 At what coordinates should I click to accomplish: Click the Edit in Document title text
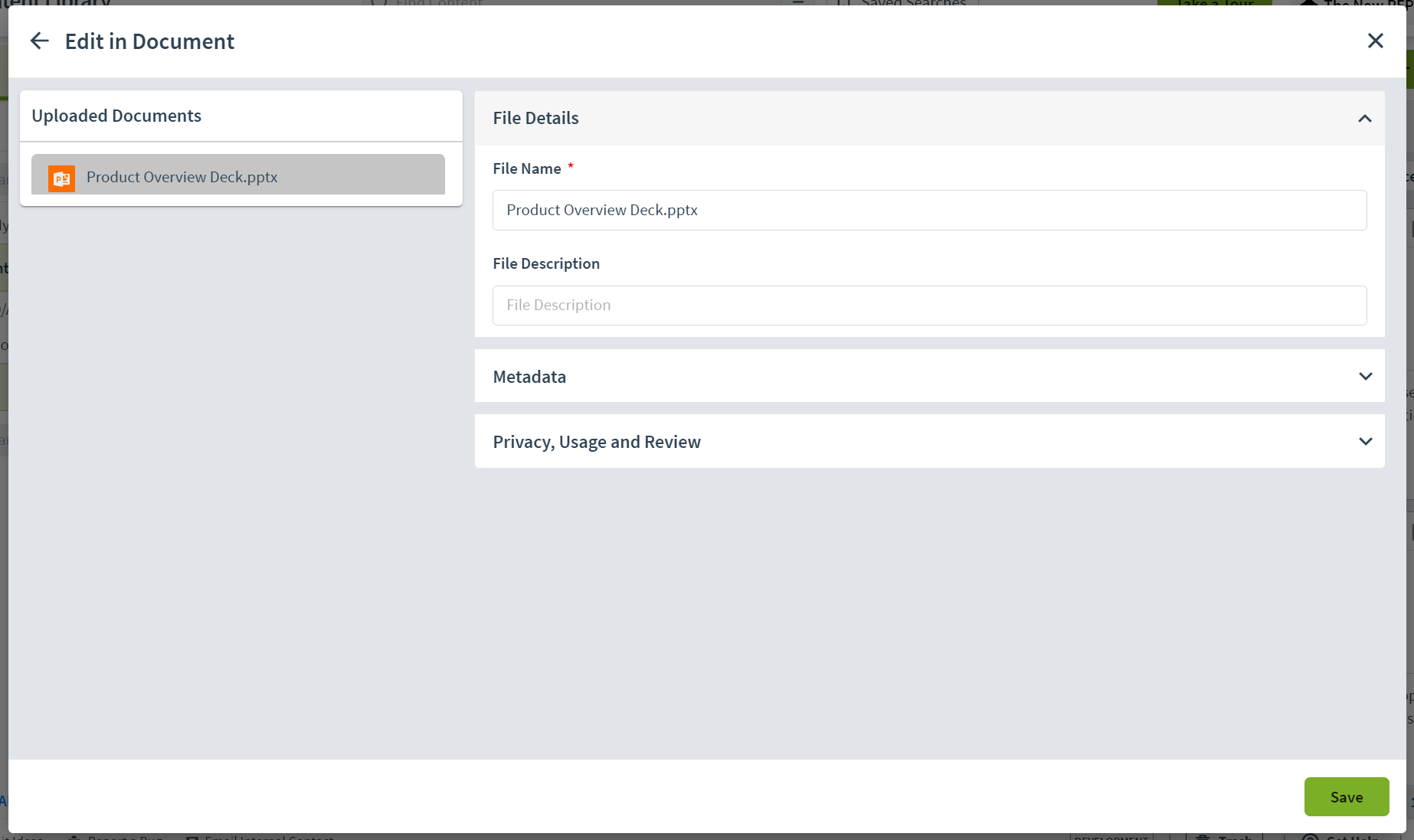click(x=149, y=41)
